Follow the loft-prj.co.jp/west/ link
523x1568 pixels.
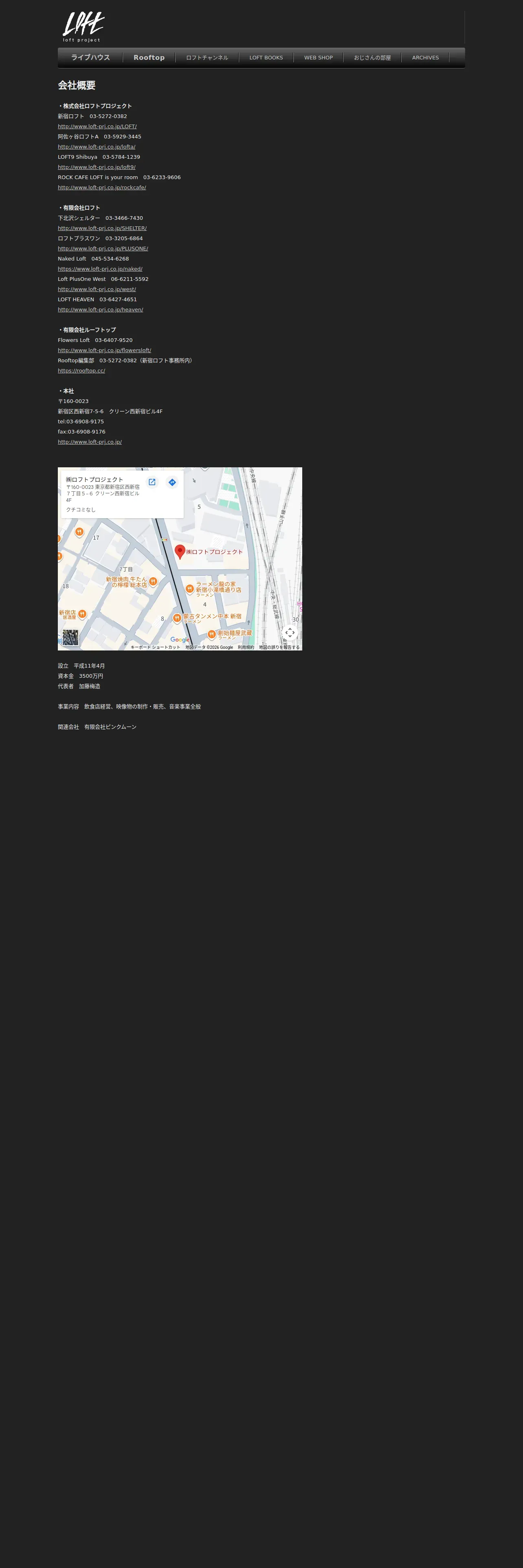tap(97, 289)
